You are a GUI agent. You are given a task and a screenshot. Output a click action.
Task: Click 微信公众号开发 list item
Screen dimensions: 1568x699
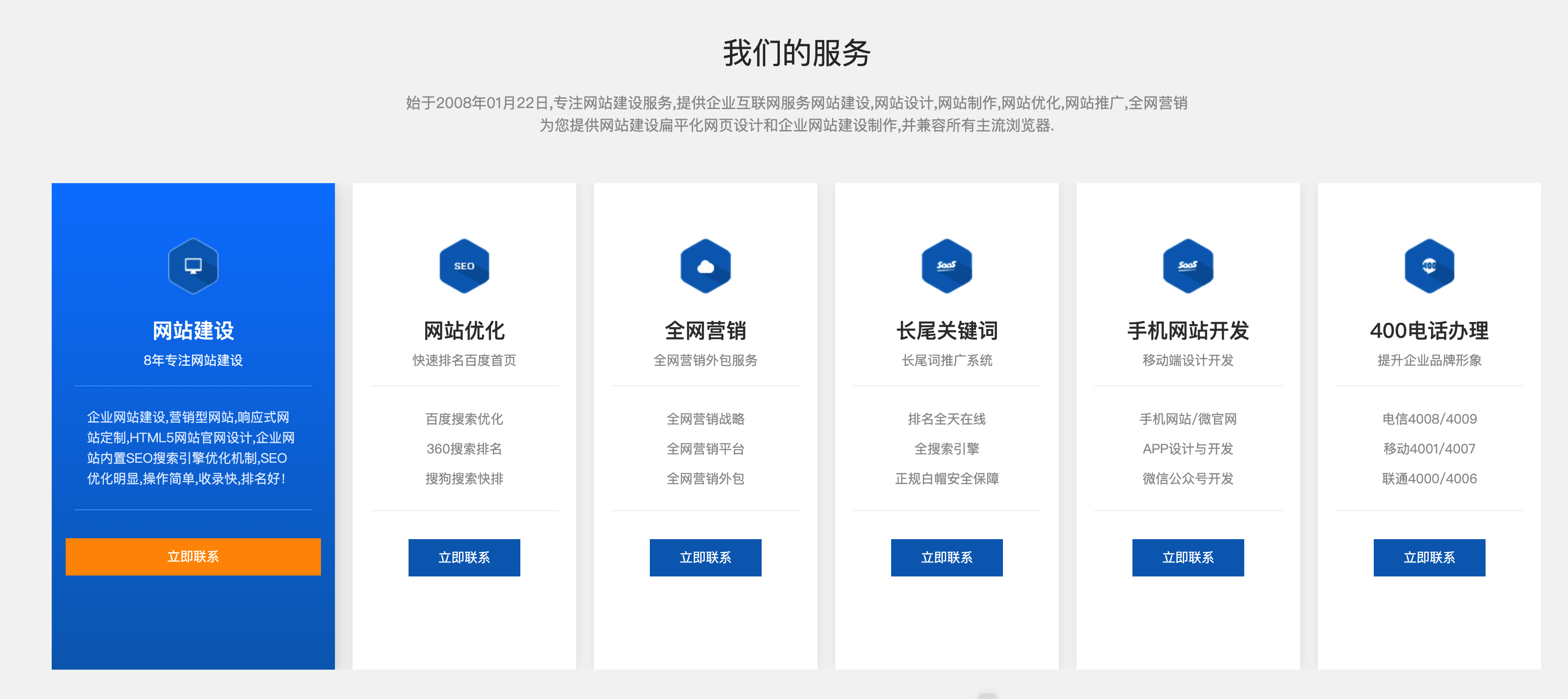click(x=1187, y=479)
